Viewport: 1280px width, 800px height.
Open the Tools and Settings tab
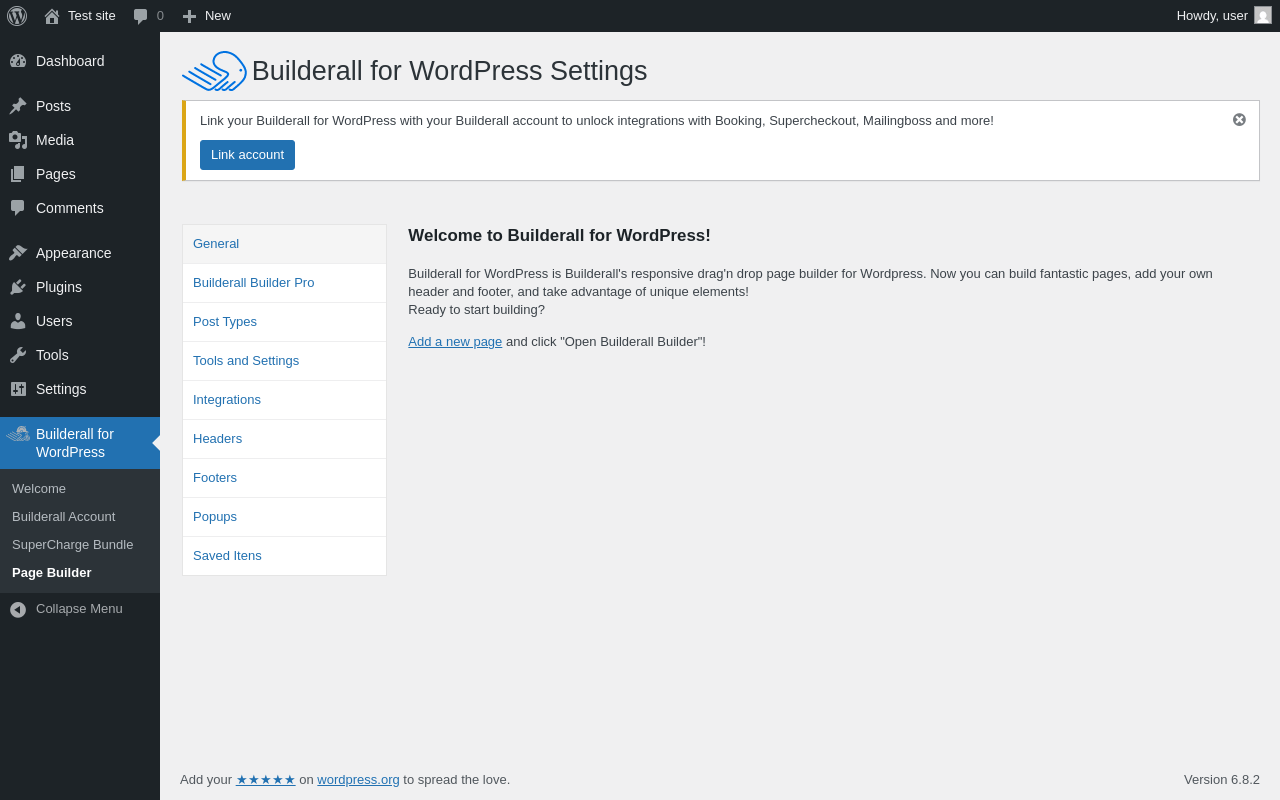284,361
